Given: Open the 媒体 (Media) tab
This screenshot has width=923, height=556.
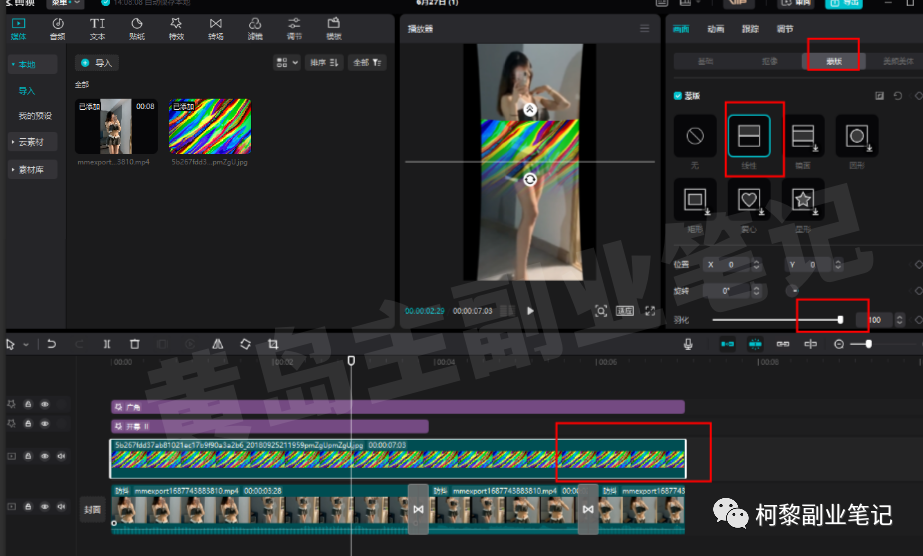Looking at the screenshot, I should click(18, 29).
